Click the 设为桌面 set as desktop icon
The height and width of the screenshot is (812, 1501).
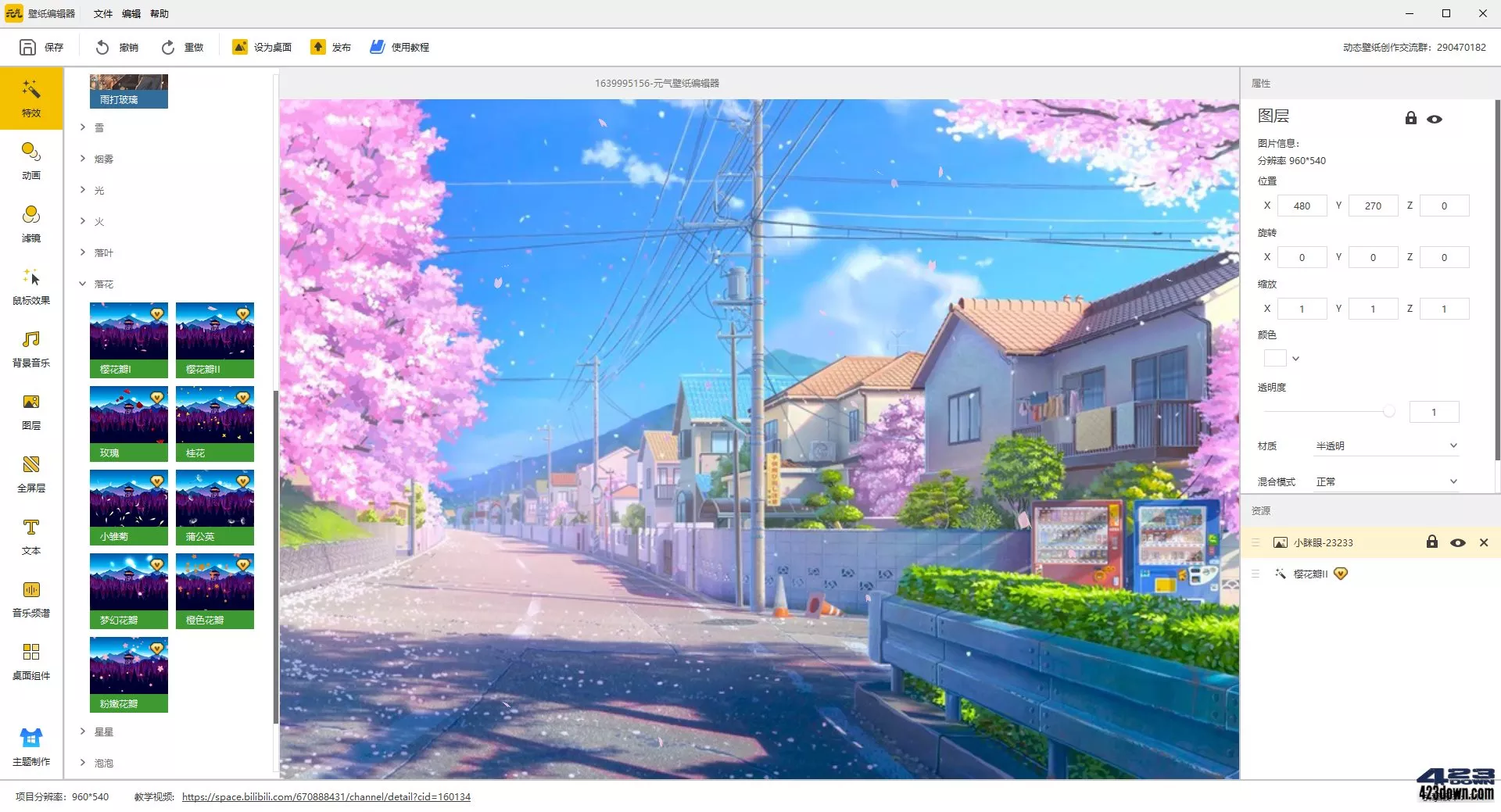240,47
